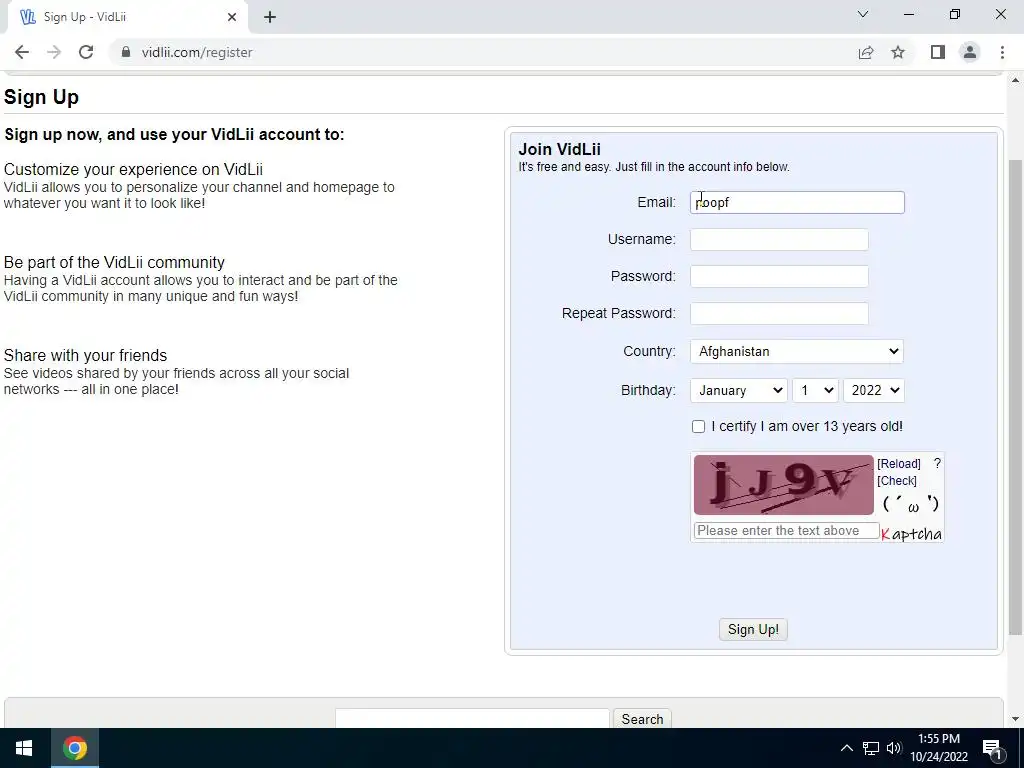
Task: Open the tab search chevron
Action: 863,14
